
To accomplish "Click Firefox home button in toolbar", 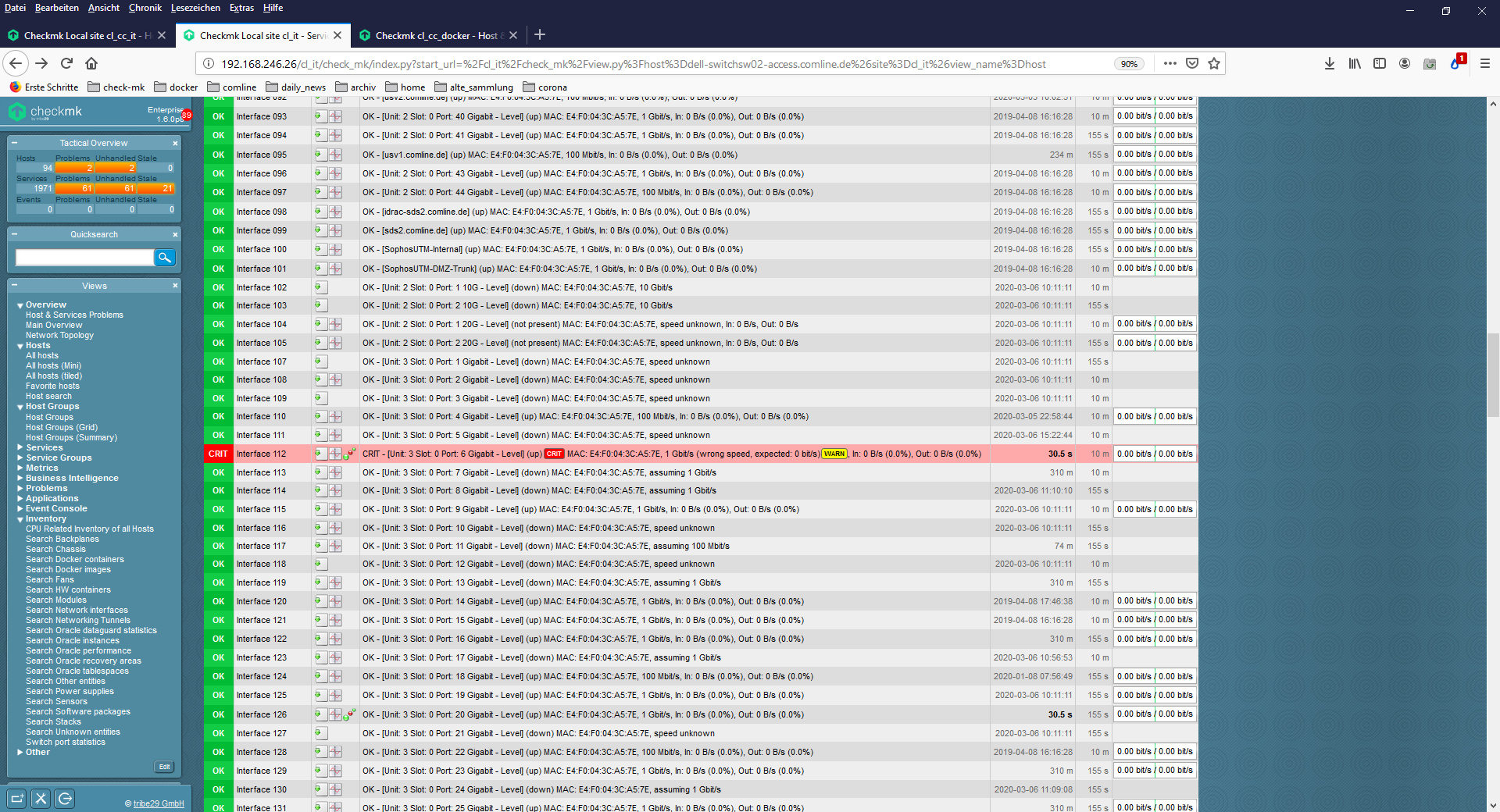I will point(91,64).
